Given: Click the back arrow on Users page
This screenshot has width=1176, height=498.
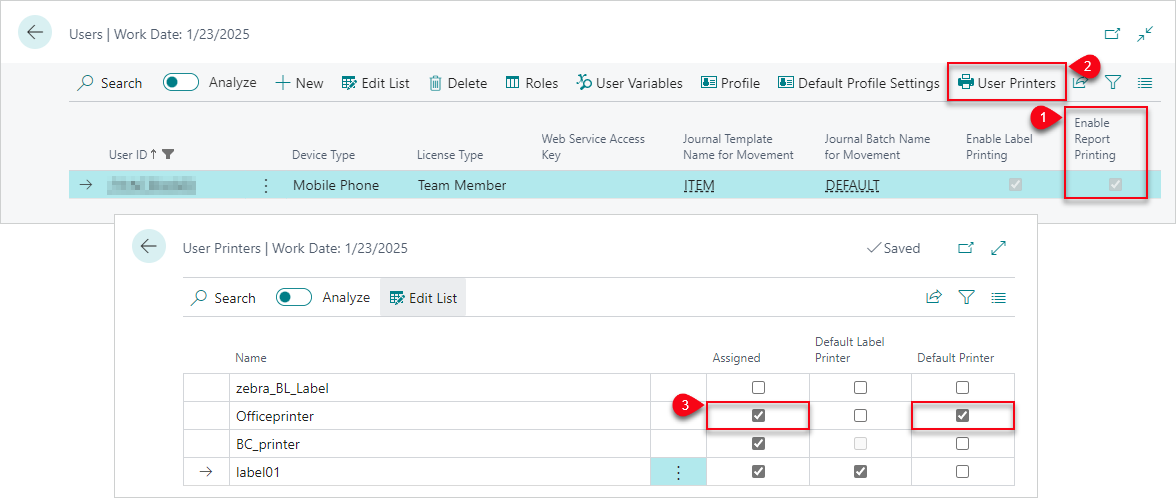Looking at the screenshot, I should [35, 33].
